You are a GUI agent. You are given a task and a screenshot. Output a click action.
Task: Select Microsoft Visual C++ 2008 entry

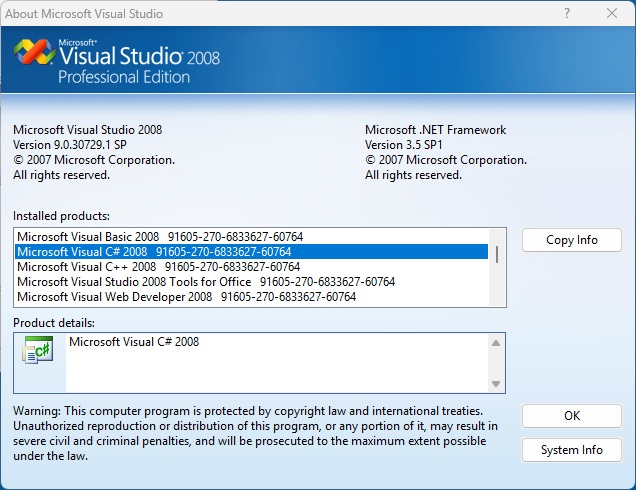(x=251, y=266)
